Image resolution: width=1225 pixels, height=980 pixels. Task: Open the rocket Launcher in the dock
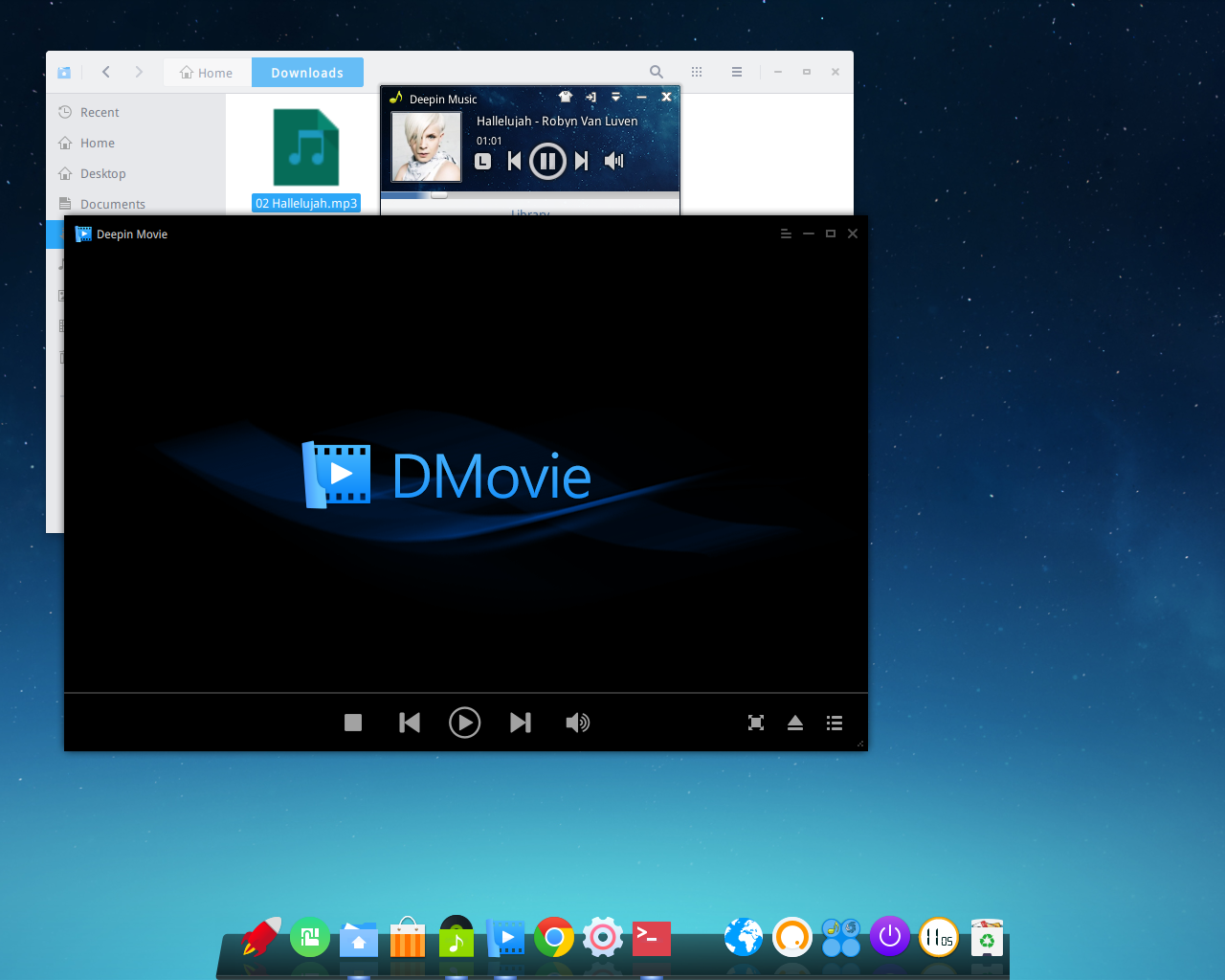260,937
